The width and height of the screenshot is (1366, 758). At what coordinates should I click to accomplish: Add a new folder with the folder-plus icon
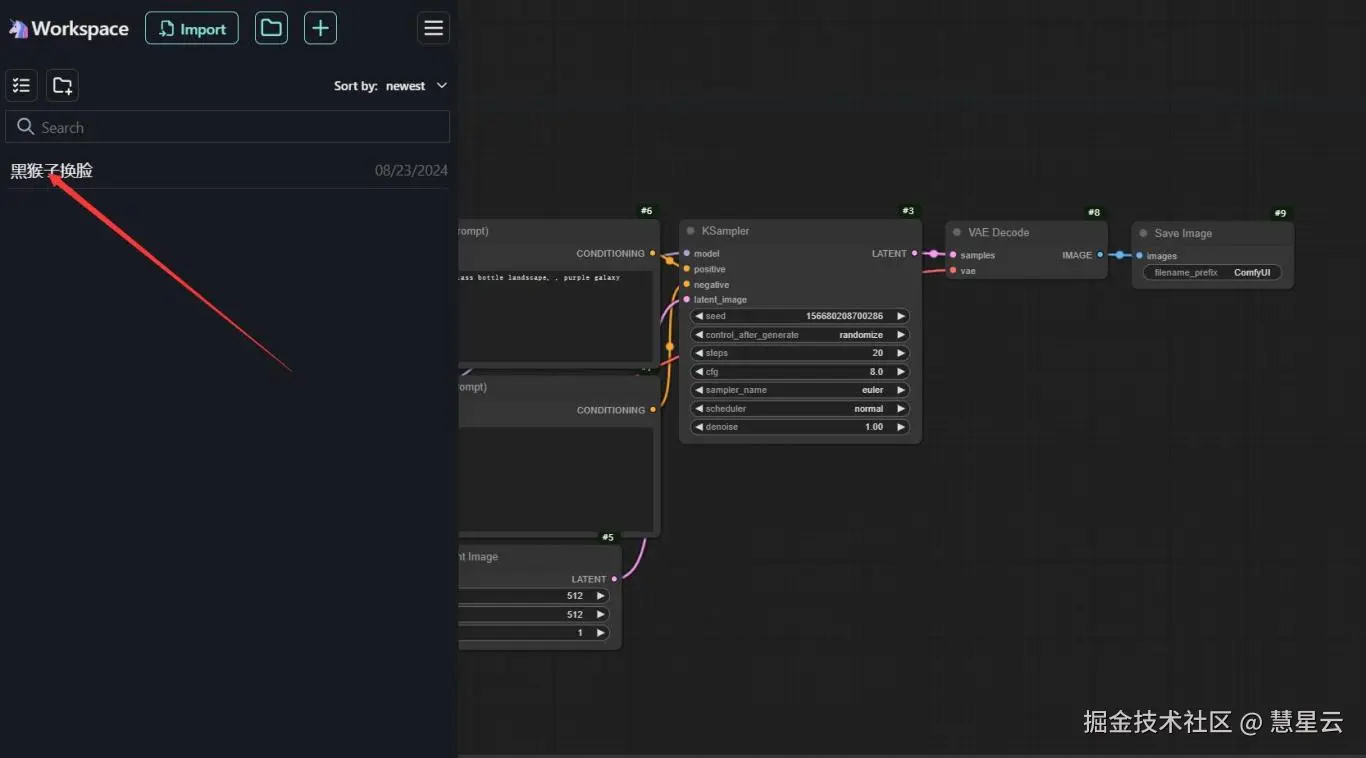click(62, 86)
